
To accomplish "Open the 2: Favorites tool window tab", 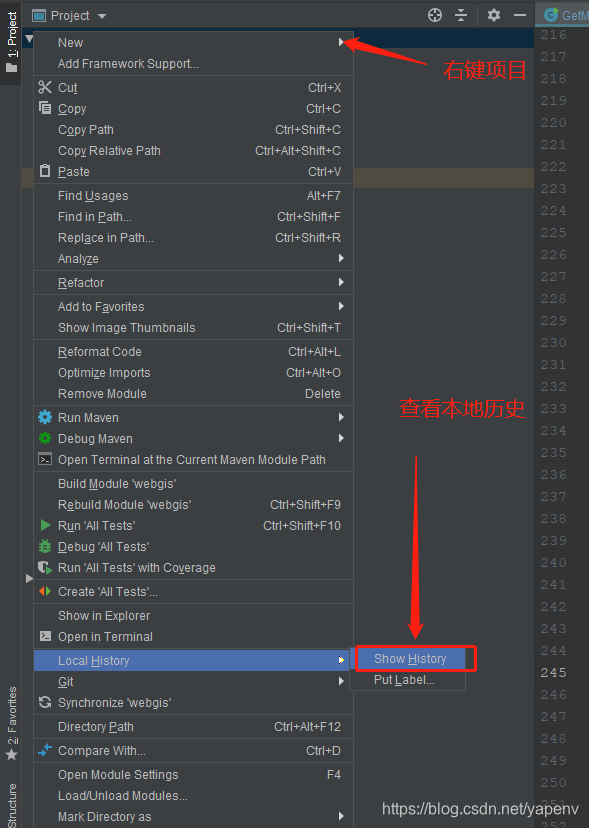I will (x=11, y=723).
